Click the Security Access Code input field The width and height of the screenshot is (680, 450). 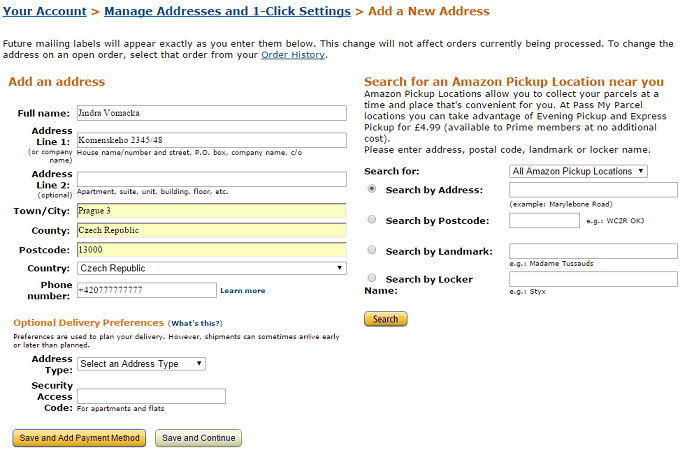[151, 396]
